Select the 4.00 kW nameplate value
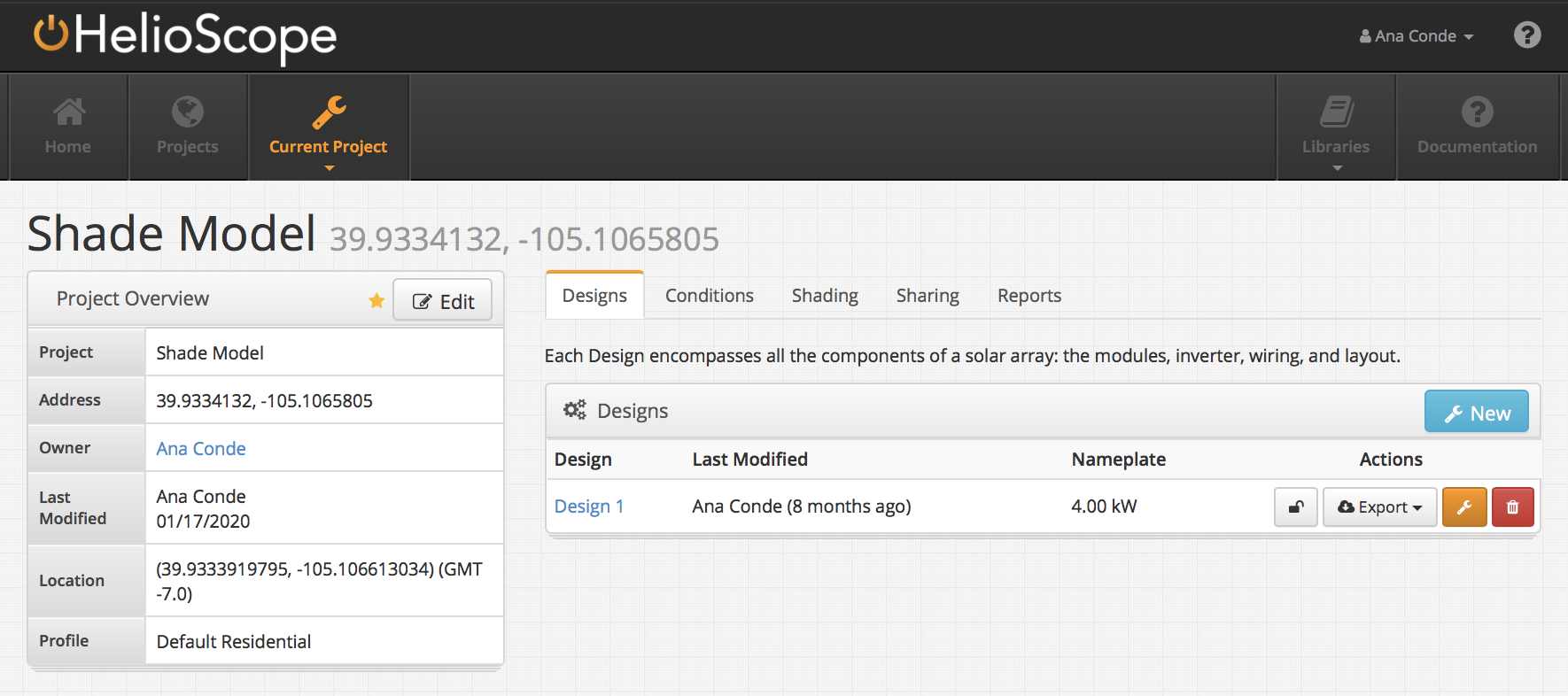The width and height of the screenshot is (1568, 696). point(1104,507)
